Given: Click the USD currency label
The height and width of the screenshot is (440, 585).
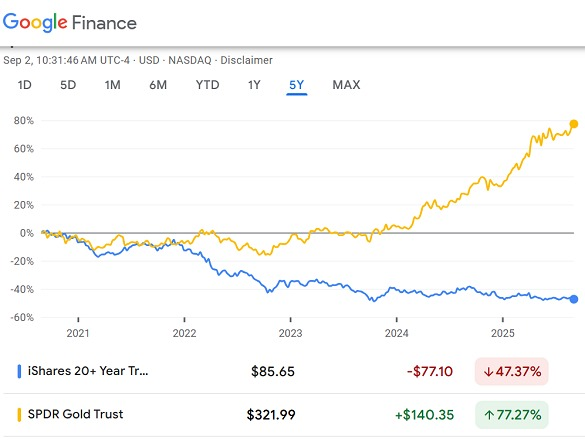Looking at the screenshot, I should [x=149, y=60].
